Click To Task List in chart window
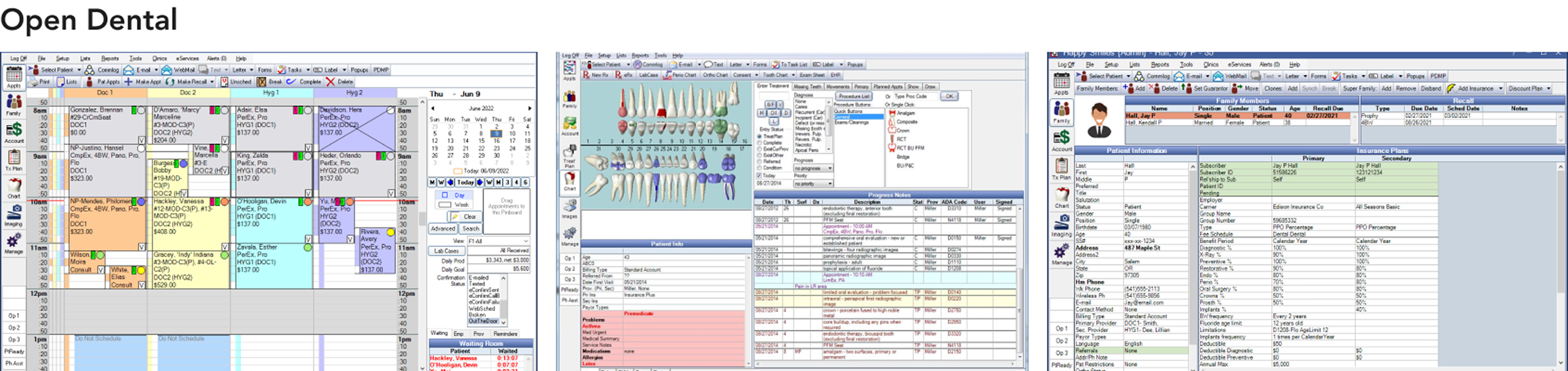The image size is (1568, 371). 790,64
